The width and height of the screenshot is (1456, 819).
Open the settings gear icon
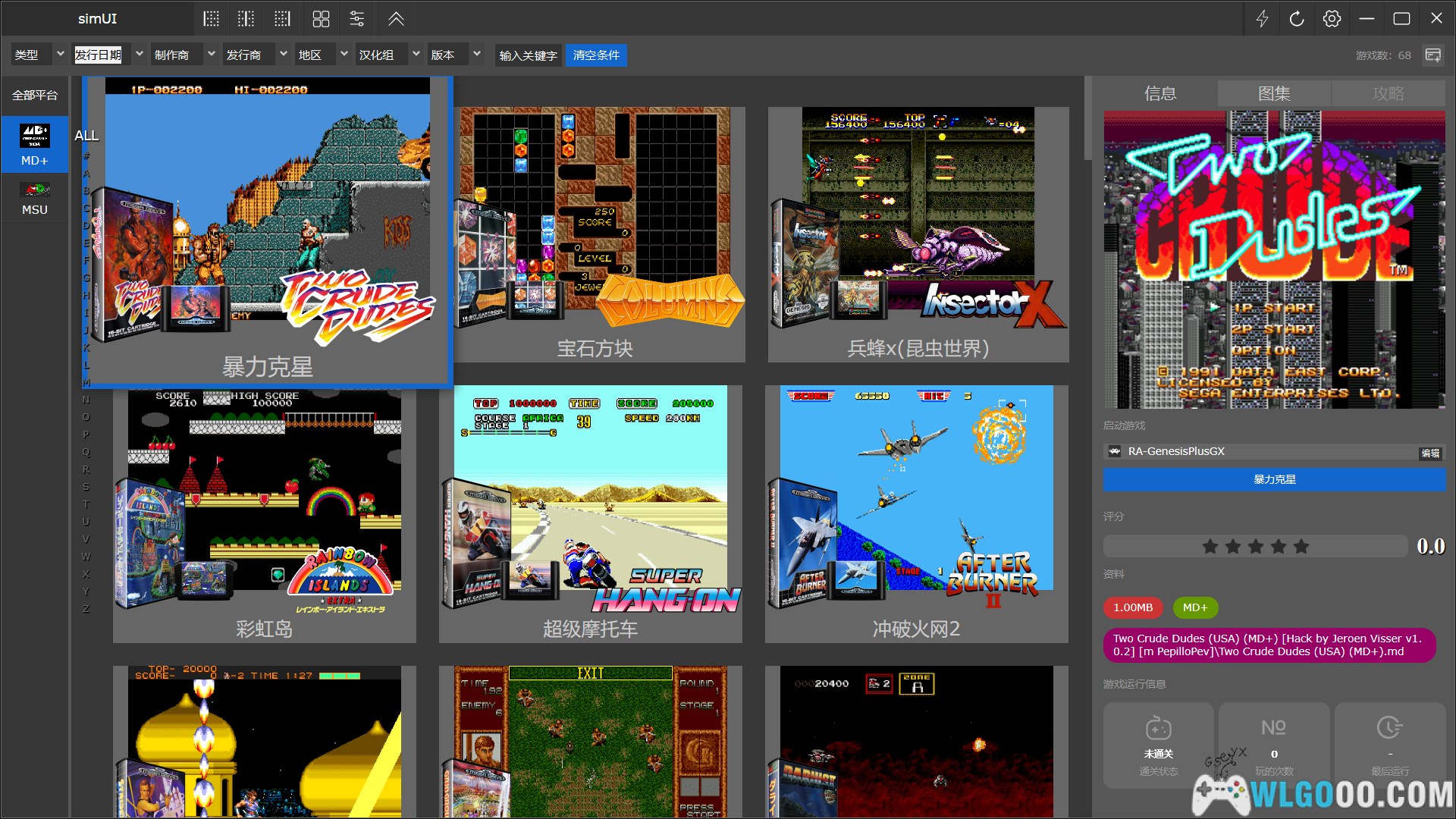click(1332, 19)
